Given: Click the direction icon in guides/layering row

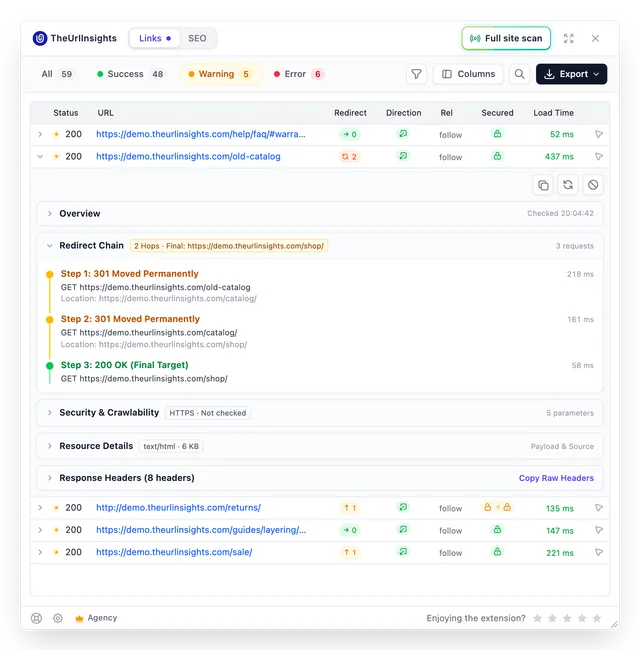Looking at the screenshot, I should click(x=403, y=529).
